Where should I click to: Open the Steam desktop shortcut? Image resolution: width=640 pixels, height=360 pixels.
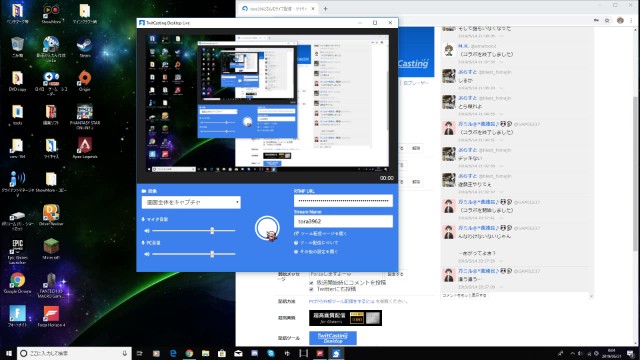[x=85, y=47]
